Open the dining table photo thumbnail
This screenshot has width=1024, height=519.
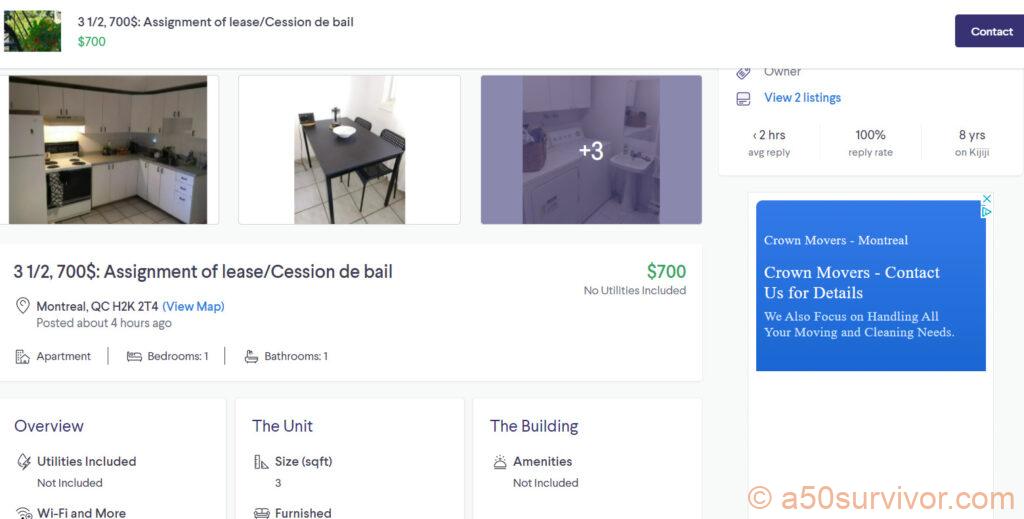click(349, 150)
